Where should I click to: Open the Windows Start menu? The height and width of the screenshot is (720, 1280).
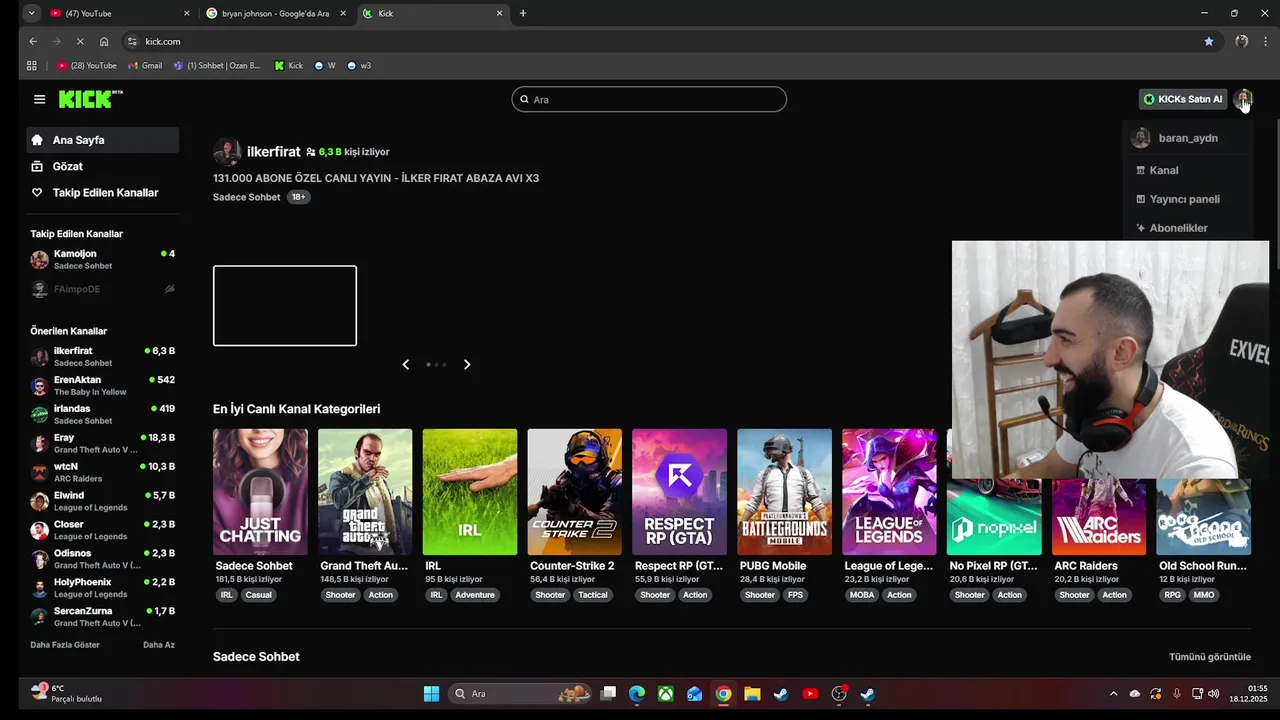pos(431,694)
